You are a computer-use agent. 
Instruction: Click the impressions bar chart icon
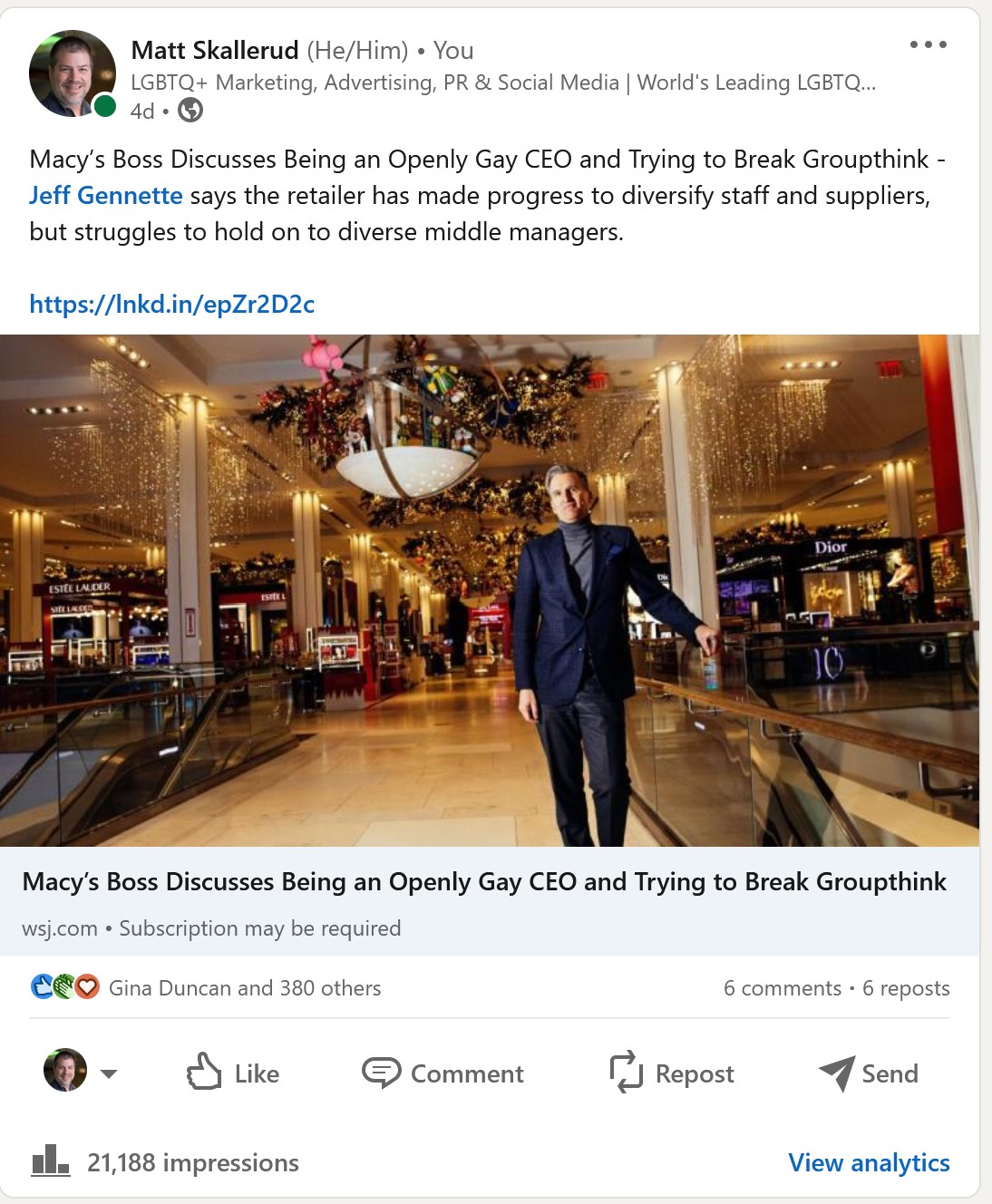point(51,1160)
